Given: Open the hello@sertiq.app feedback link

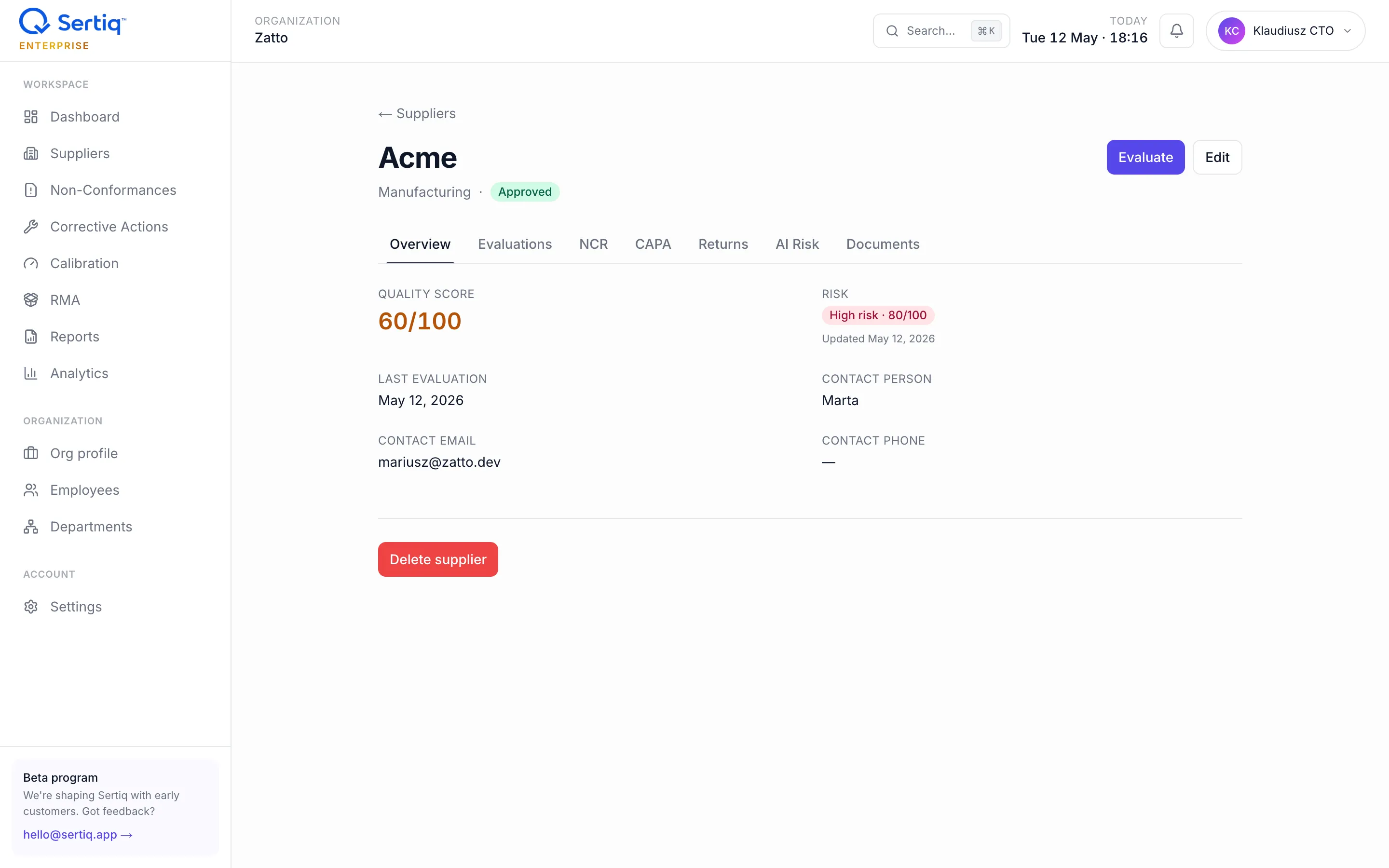Looking at the screenshot, I should tap(78, 835).
